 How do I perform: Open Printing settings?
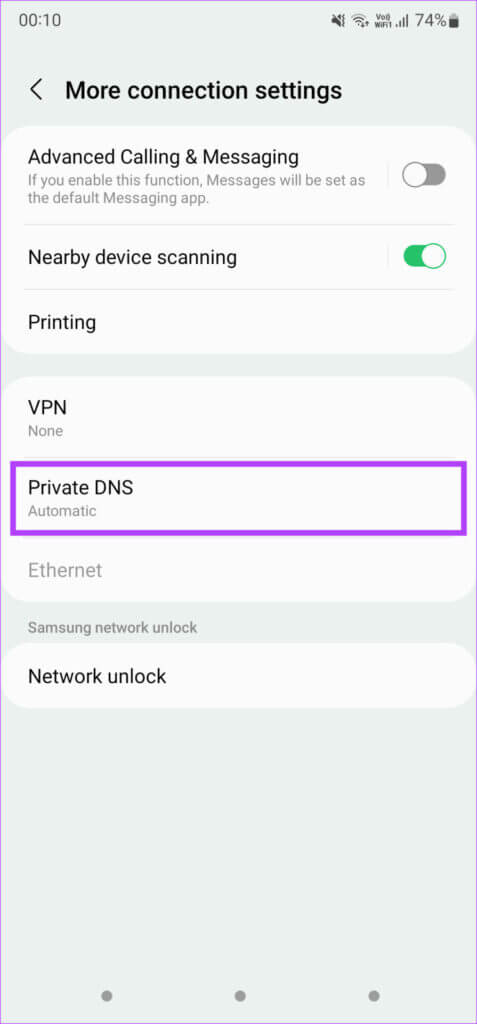(238, 323)
